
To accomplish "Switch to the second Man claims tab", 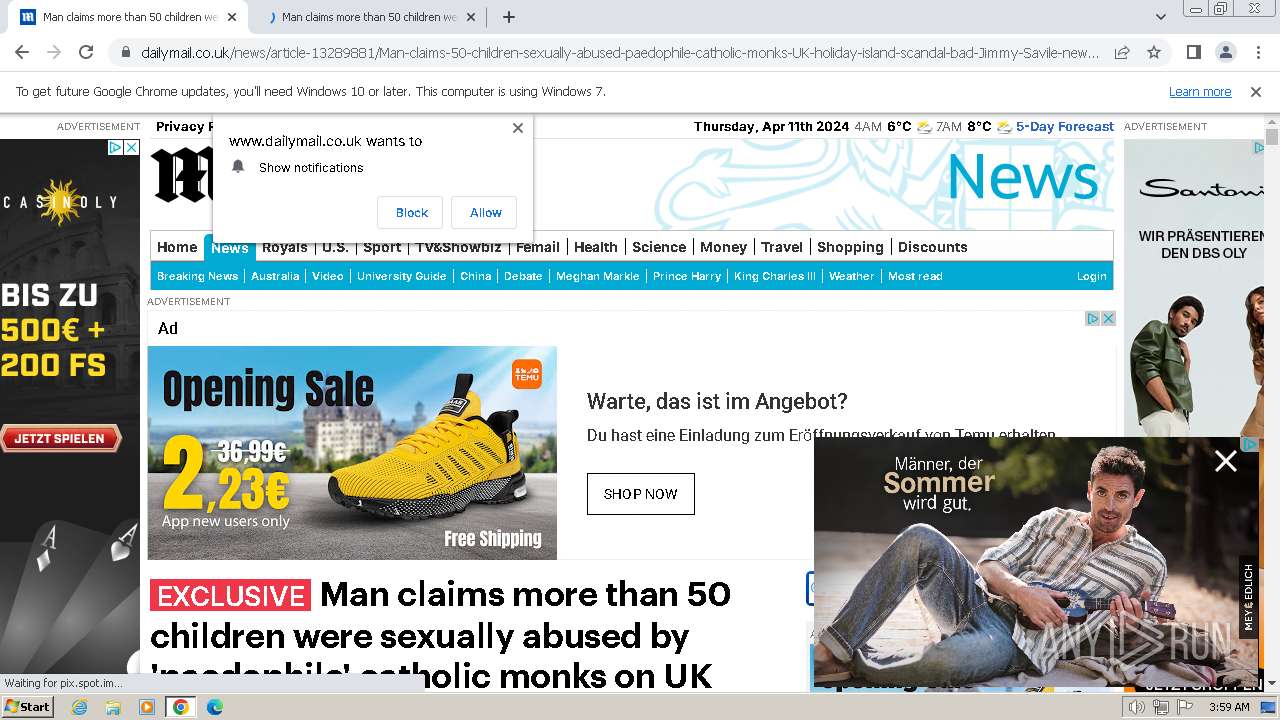I will [x=369, y=17].
